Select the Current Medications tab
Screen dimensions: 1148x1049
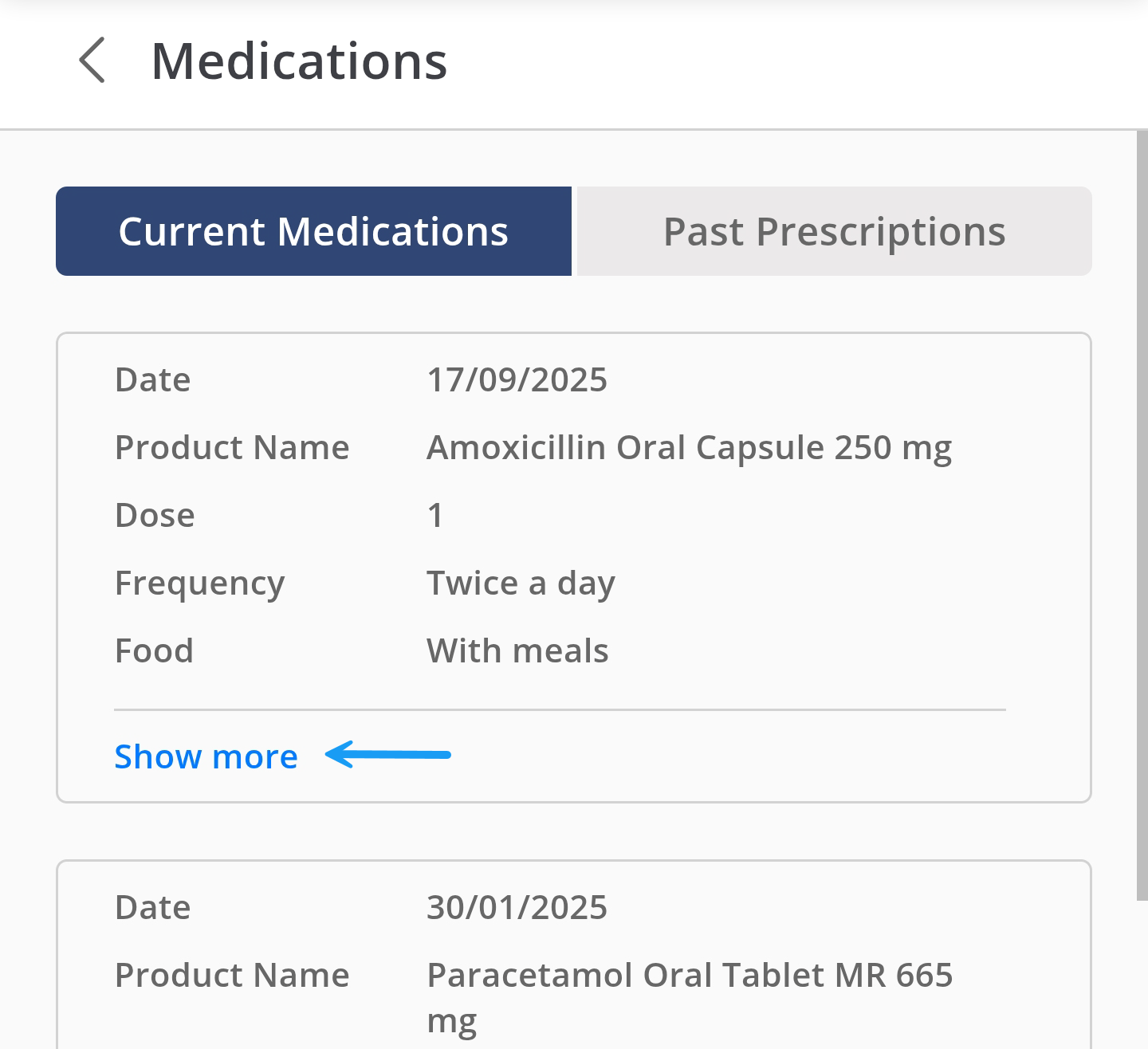313,232
